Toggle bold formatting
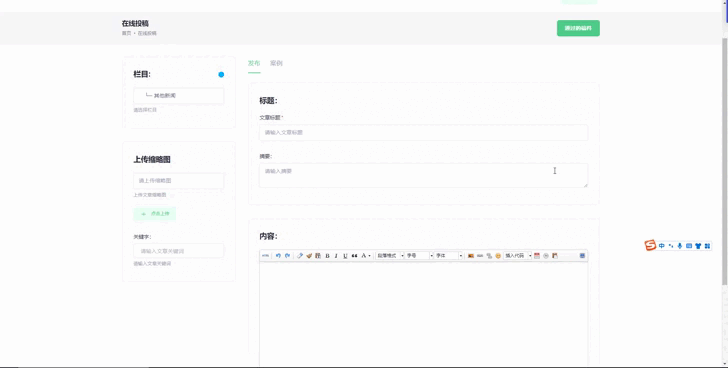728x368 pixels. pyautogui.click(x=327, y=256)
